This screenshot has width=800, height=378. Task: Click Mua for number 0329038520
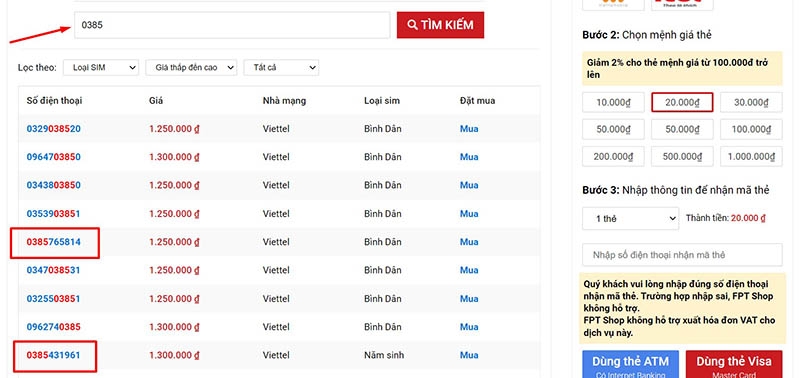click(x=469, y=129)
